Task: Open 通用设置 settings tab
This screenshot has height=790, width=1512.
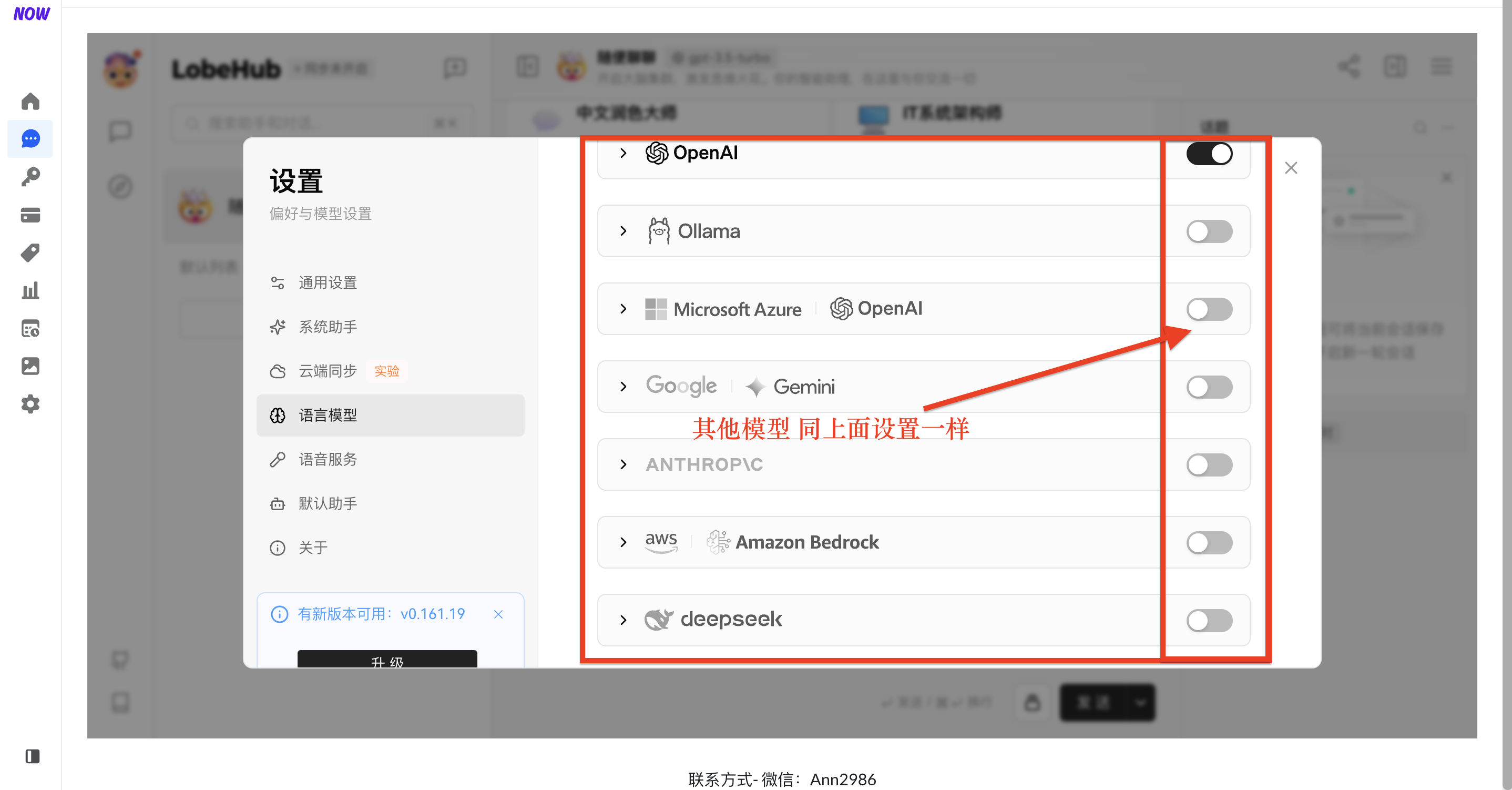Action: pos(390,283)
